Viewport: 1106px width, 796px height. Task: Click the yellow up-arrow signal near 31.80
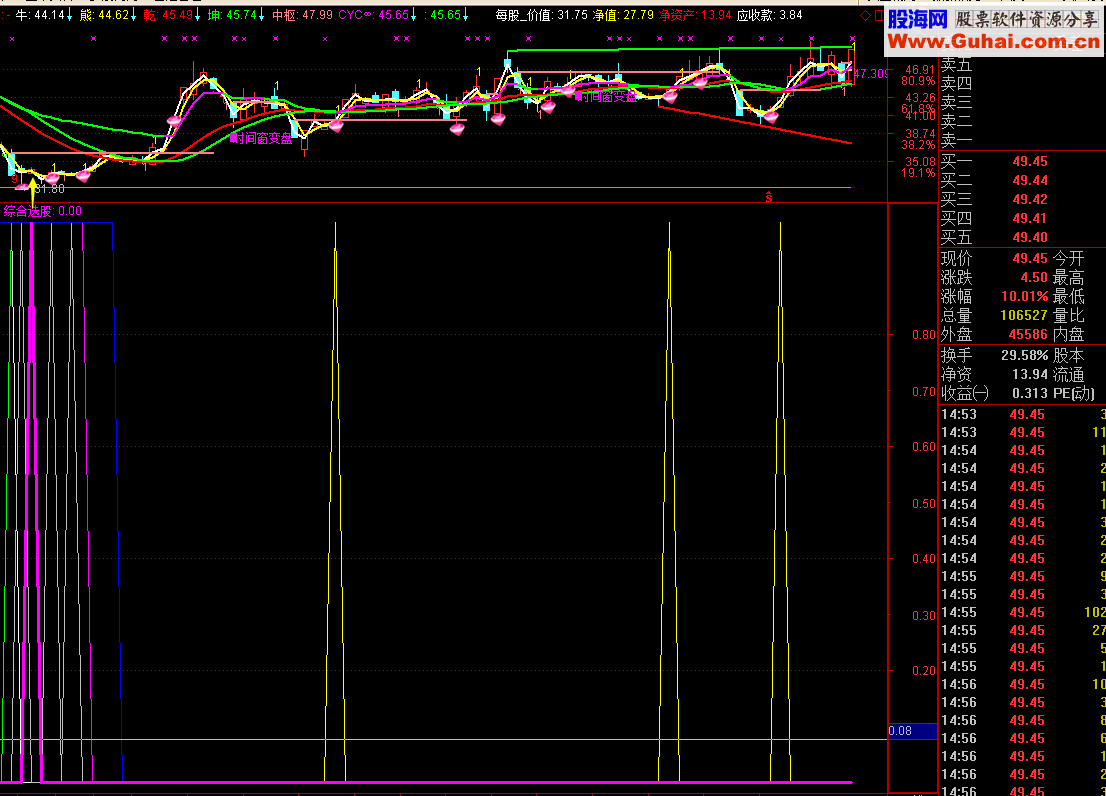[x=32, y=192]
